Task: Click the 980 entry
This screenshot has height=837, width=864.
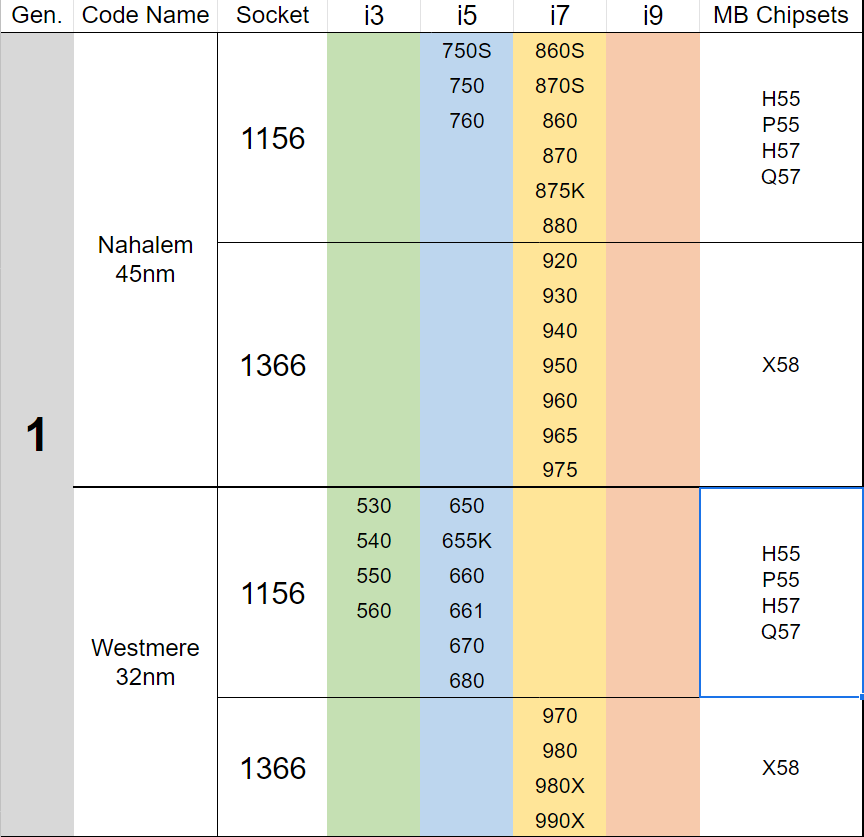Action: [x=560, y=750]
